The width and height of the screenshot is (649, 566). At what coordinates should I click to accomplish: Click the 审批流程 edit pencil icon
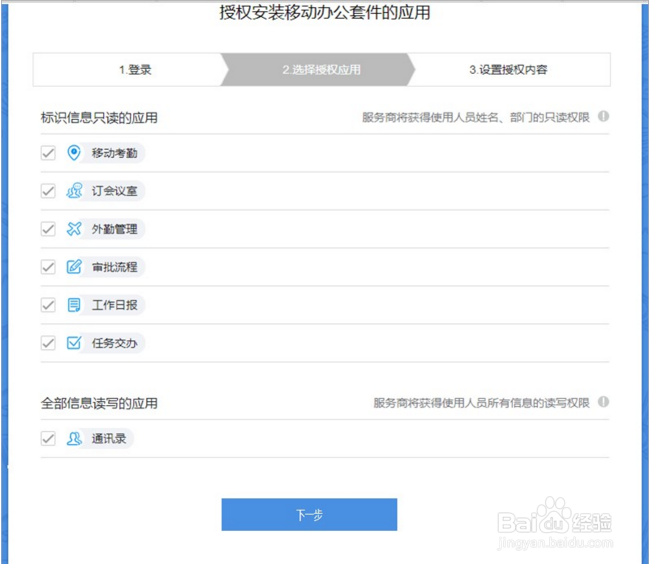[x=74, y=267]
